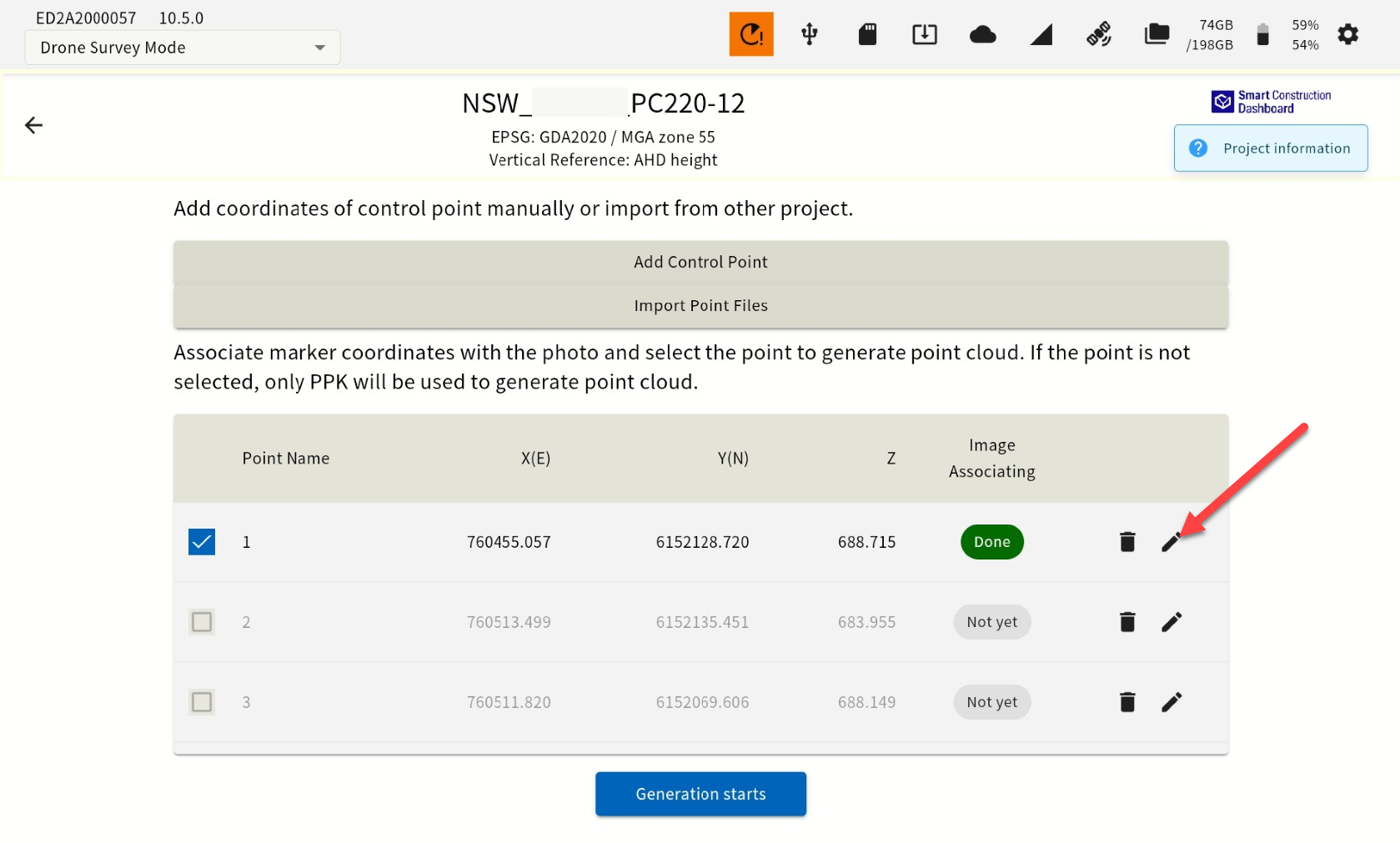Image resolution: width=1400 pixels, height=843 pixels.
Task: Click the Not yet status for point 2
Action: click(x=992, y=622)
